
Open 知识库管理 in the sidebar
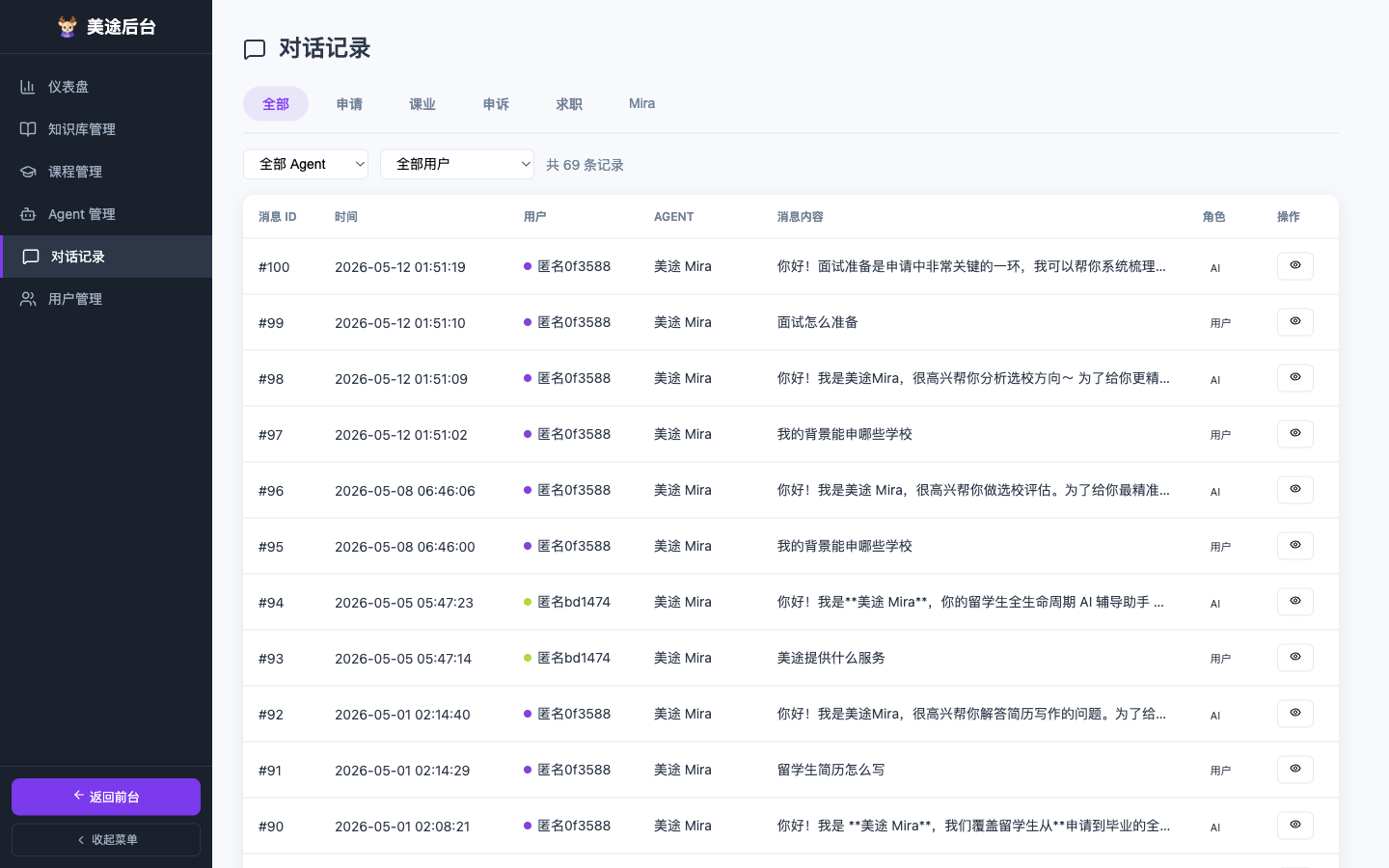pos(106,129)
